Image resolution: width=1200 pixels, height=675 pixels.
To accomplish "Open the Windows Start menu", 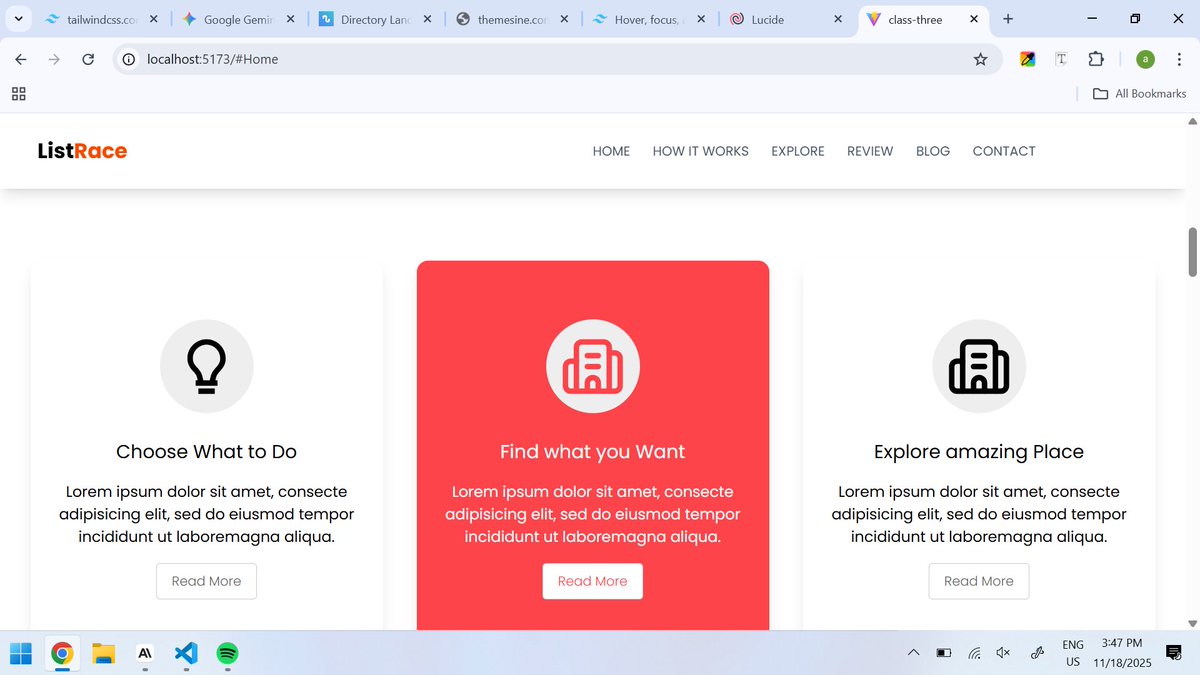I will click(x=21, y=654).
